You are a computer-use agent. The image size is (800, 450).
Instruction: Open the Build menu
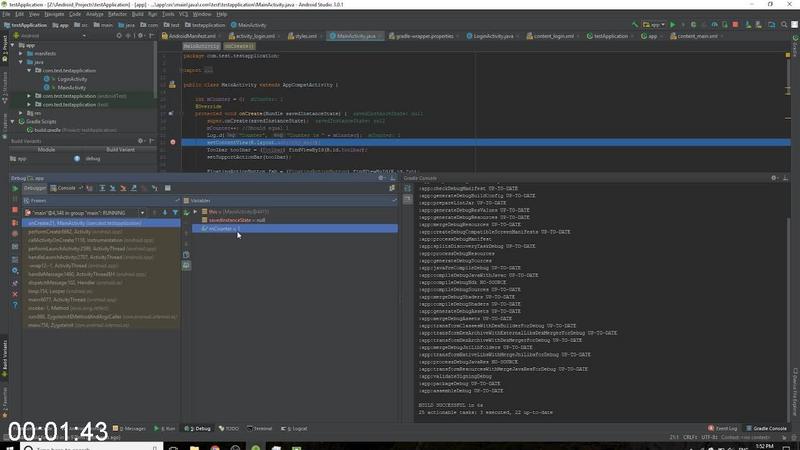[x=138, y=14]
